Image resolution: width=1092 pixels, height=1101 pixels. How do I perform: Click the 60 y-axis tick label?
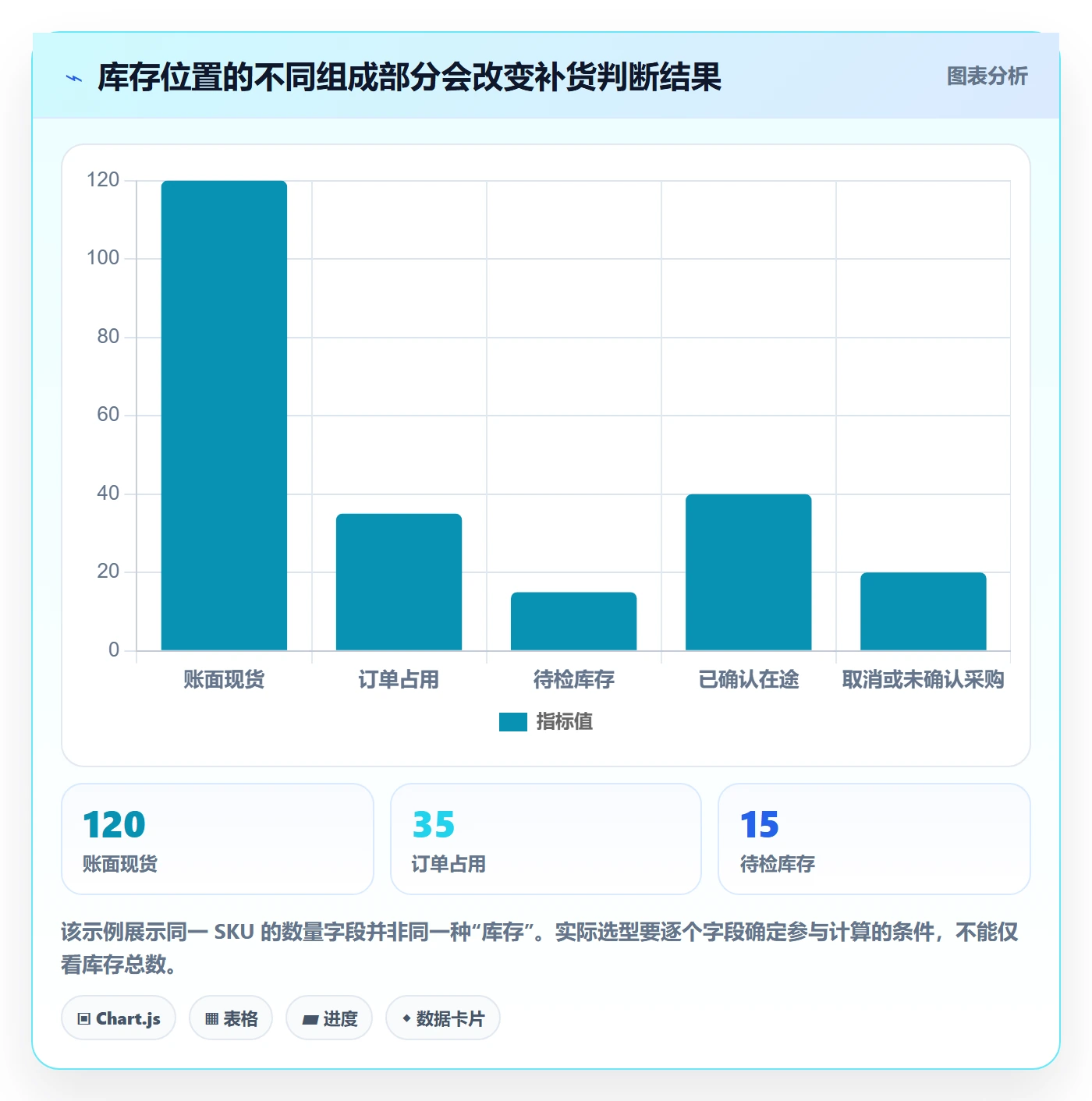pos(108,415)
